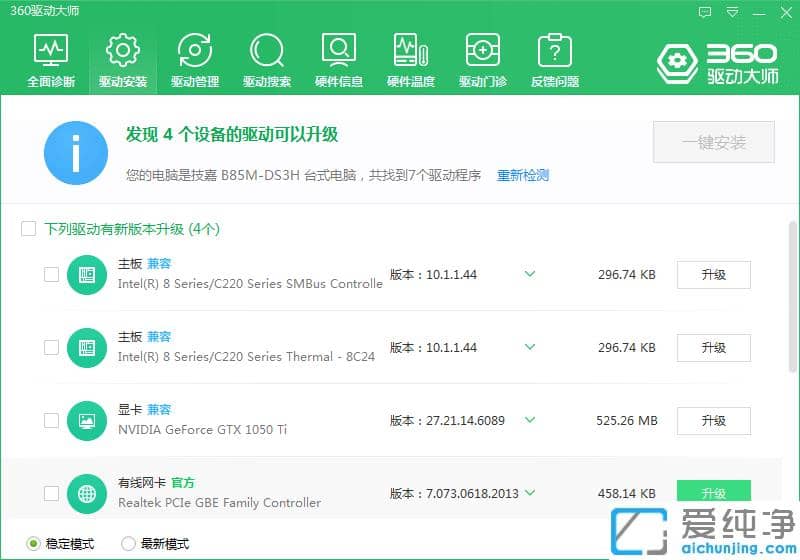Click the text Realtek PCIe GBE Family Controller
This screenshot has height=560, width=800.
(x=219, y=503)
